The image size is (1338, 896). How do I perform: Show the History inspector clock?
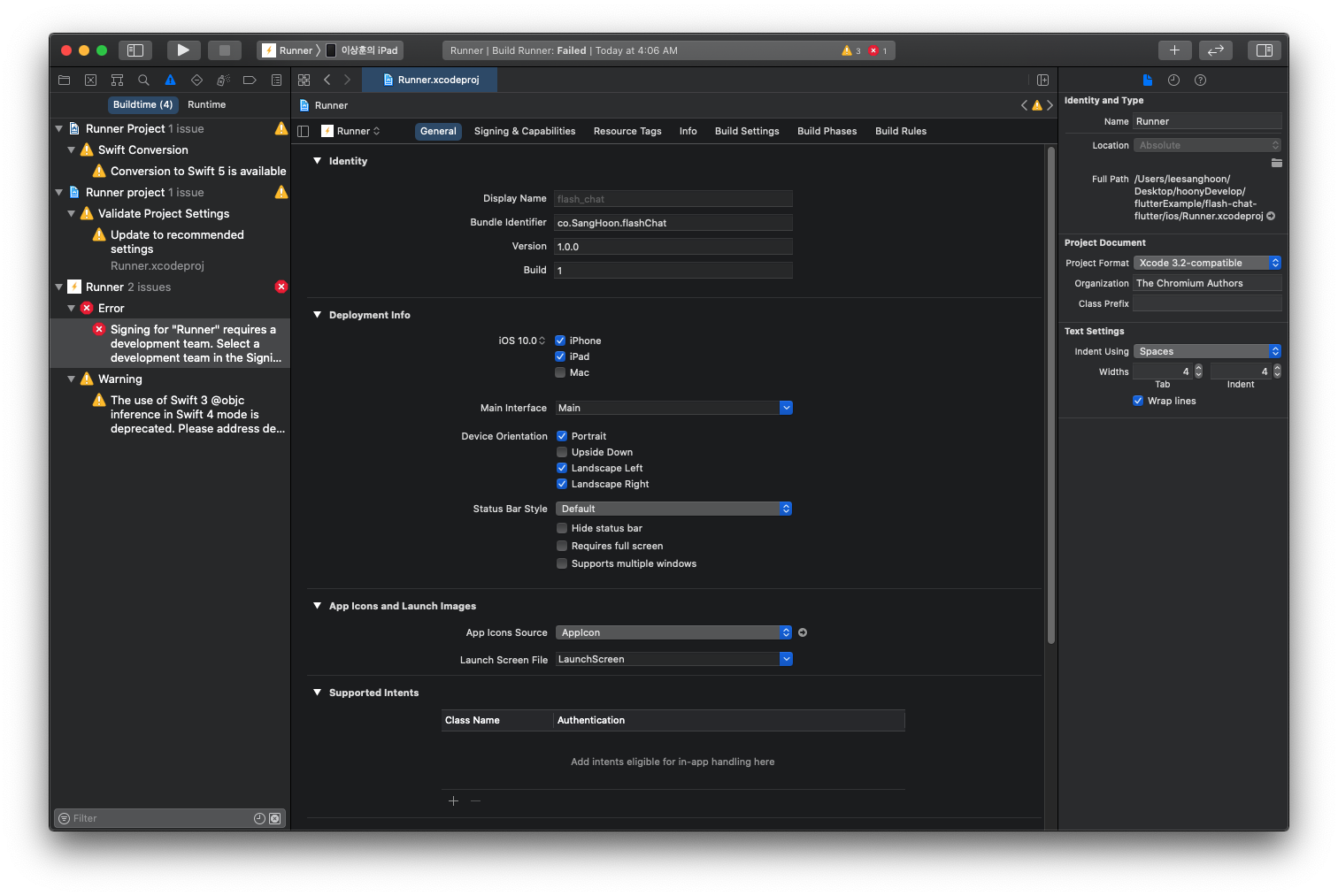[1173, 80]
